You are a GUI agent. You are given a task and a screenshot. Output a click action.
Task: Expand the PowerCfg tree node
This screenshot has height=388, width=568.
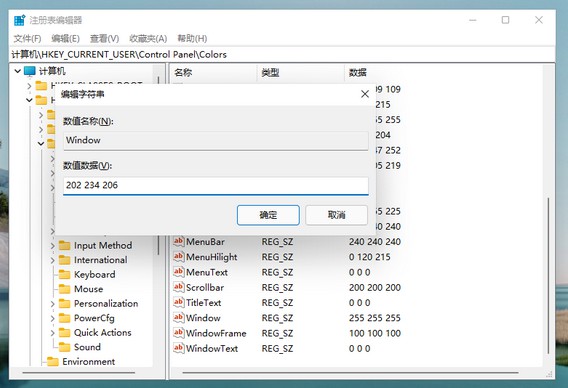[52, 318]
